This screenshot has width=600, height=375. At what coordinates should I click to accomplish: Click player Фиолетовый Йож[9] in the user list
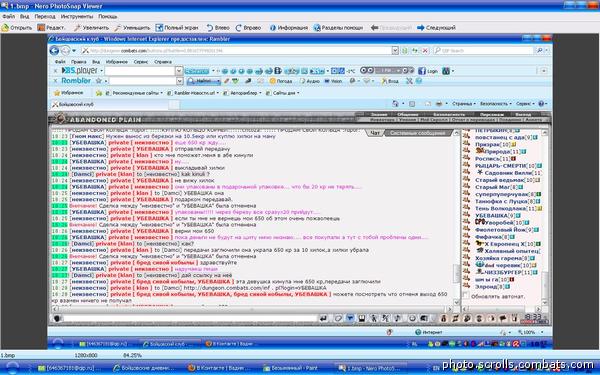point(504,230)
